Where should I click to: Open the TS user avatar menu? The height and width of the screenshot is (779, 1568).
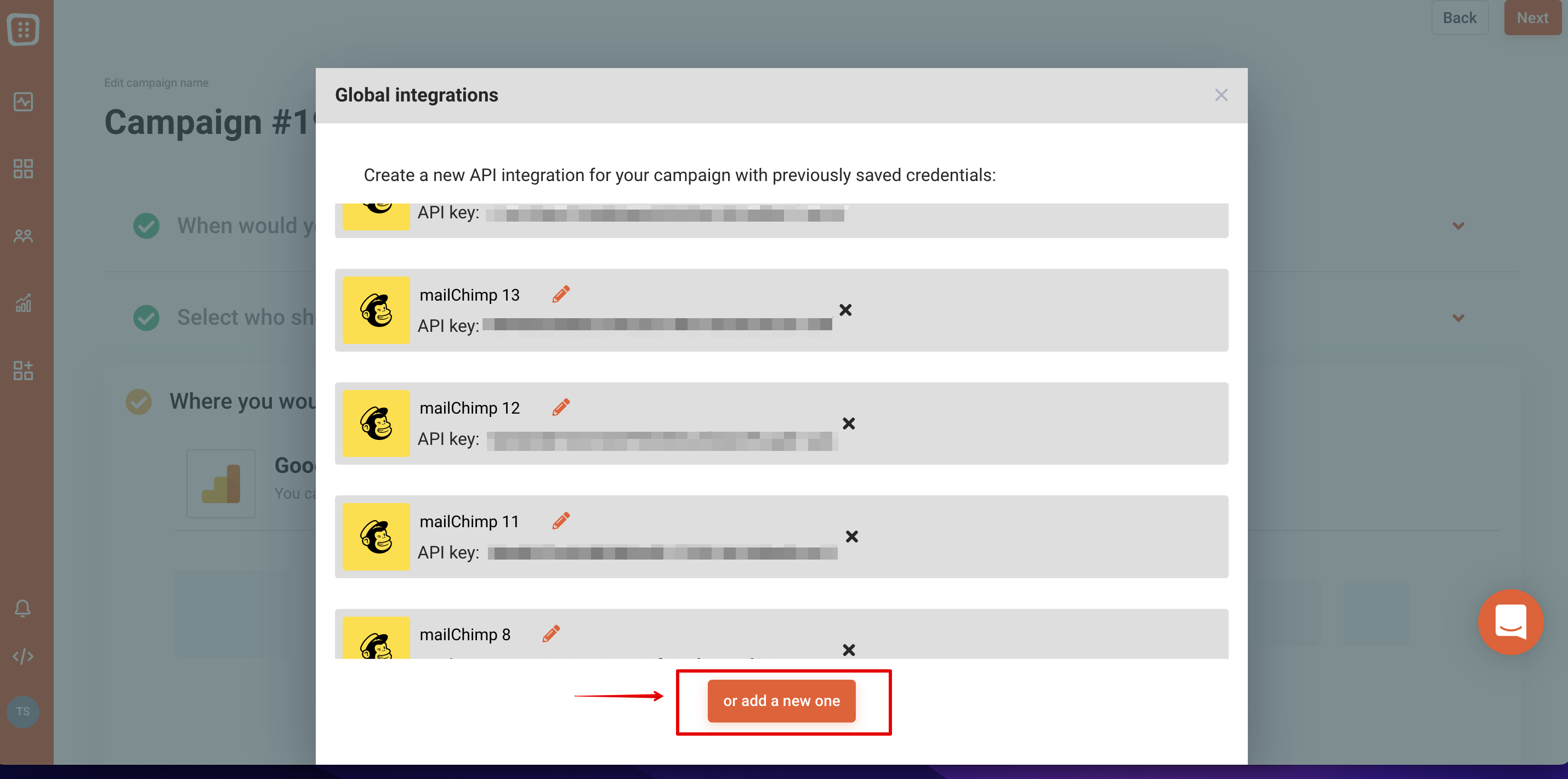[x=23, y=712]
